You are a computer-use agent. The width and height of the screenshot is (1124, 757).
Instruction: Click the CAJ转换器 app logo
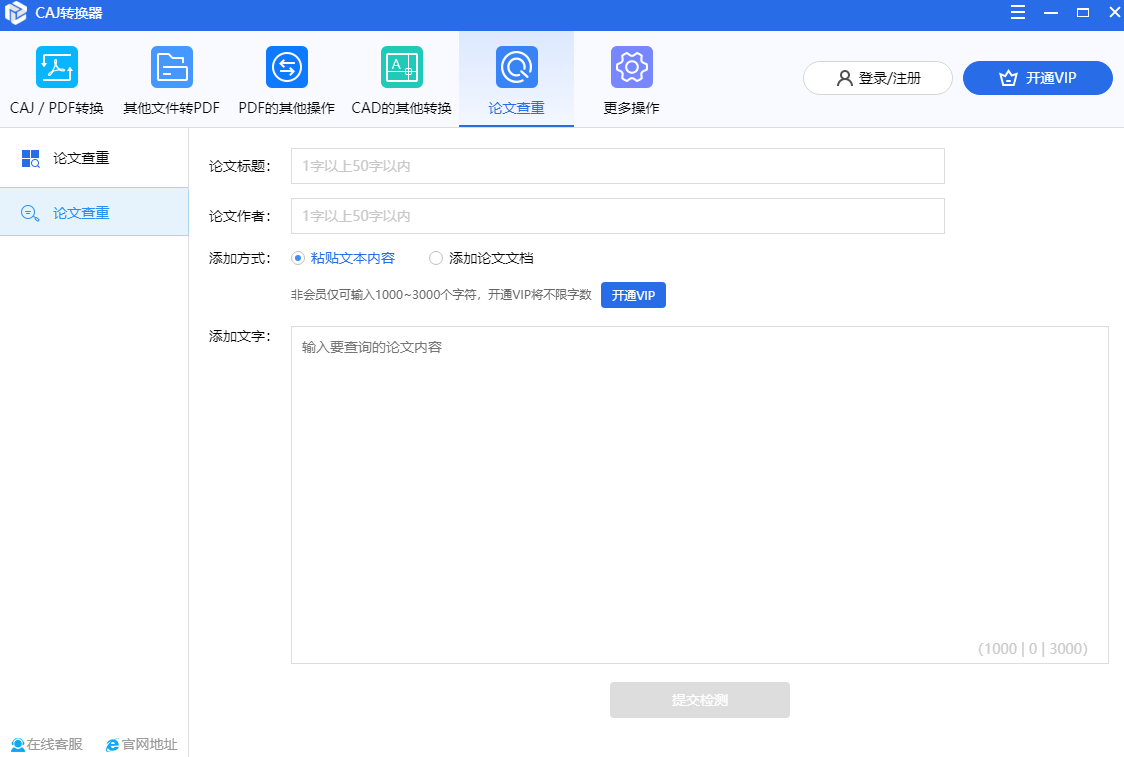point(16,13)
